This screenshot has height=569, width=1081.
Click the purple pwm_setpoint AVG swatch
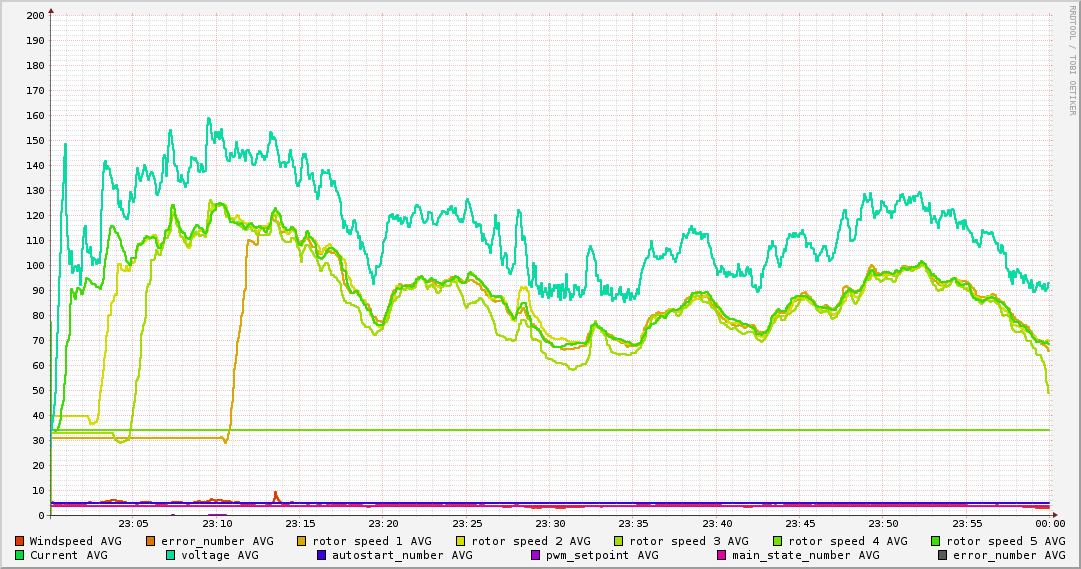[x=535, y=555]
